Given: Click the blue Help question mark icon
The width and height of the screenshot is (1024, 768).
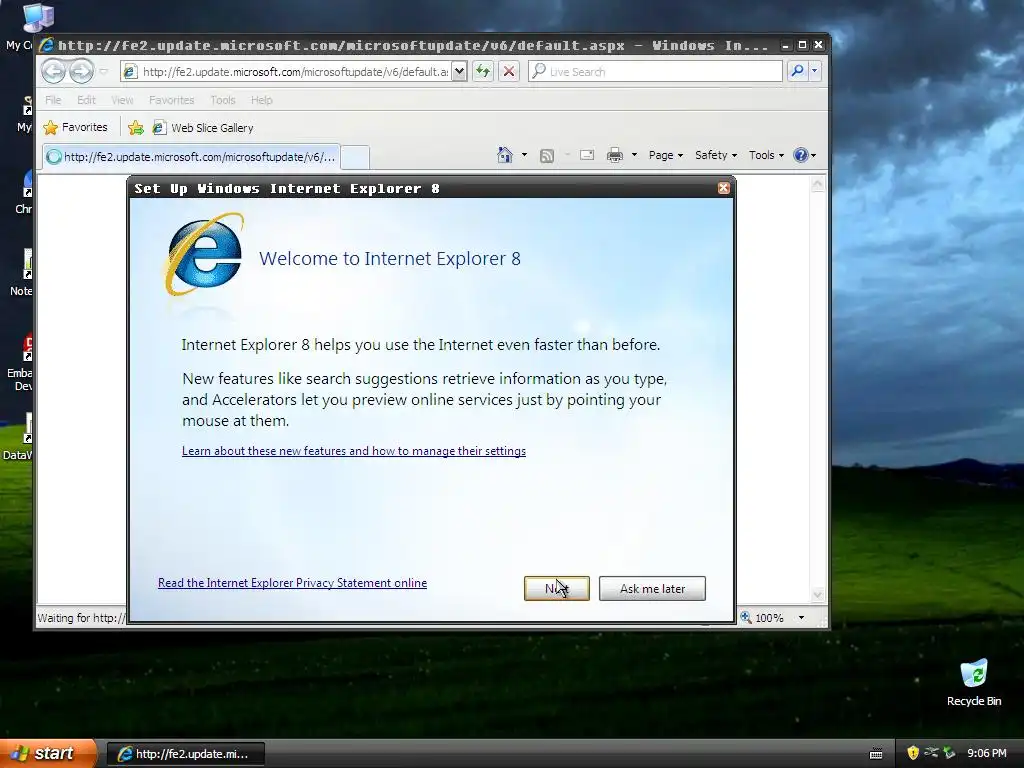Looking at the screenshot, I should click(x=801, y=155).
